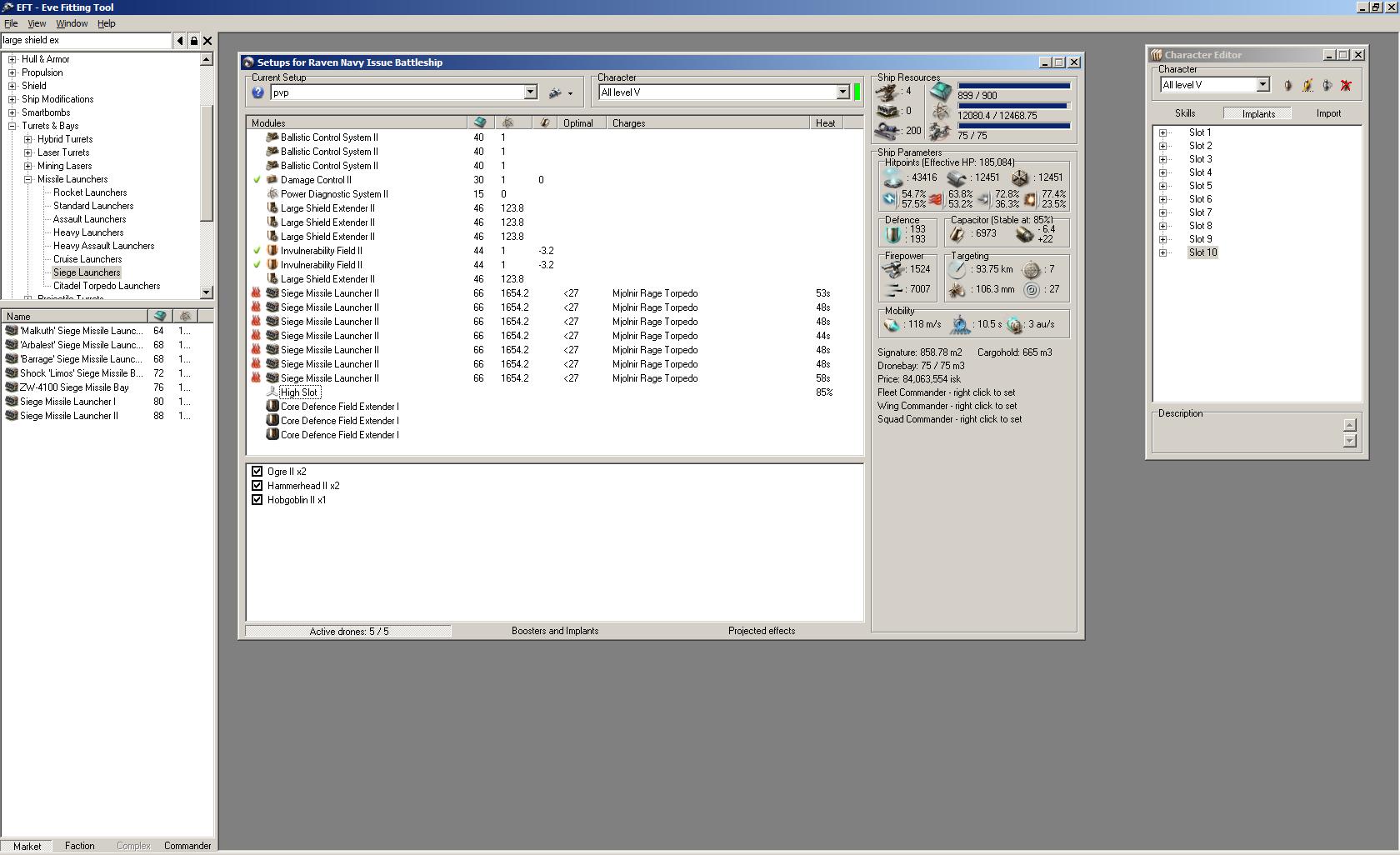Click the red delete character icon
The height and width of the screenshot is (855, 1400).
(1346, 85)
